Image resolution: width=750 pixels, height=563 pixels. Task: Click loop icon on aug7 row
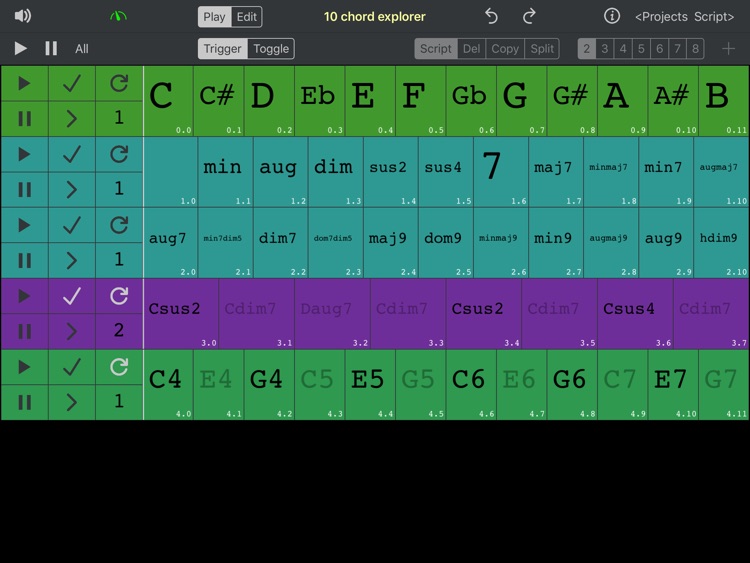pos(119,225)
